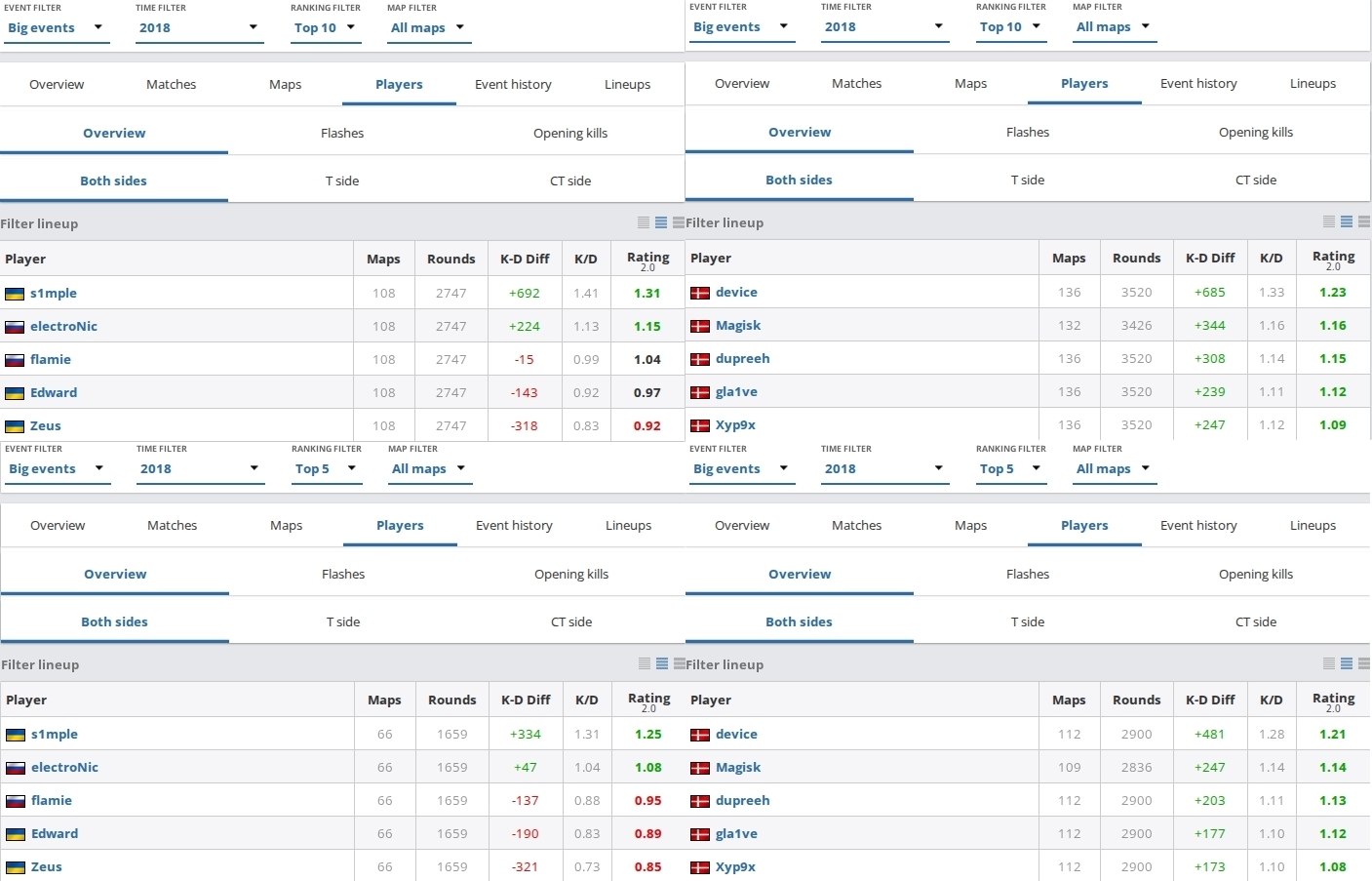
Task: Click Denmark flag beside dupreeh with 1.13 rating
Action: (x=700, y=801)
